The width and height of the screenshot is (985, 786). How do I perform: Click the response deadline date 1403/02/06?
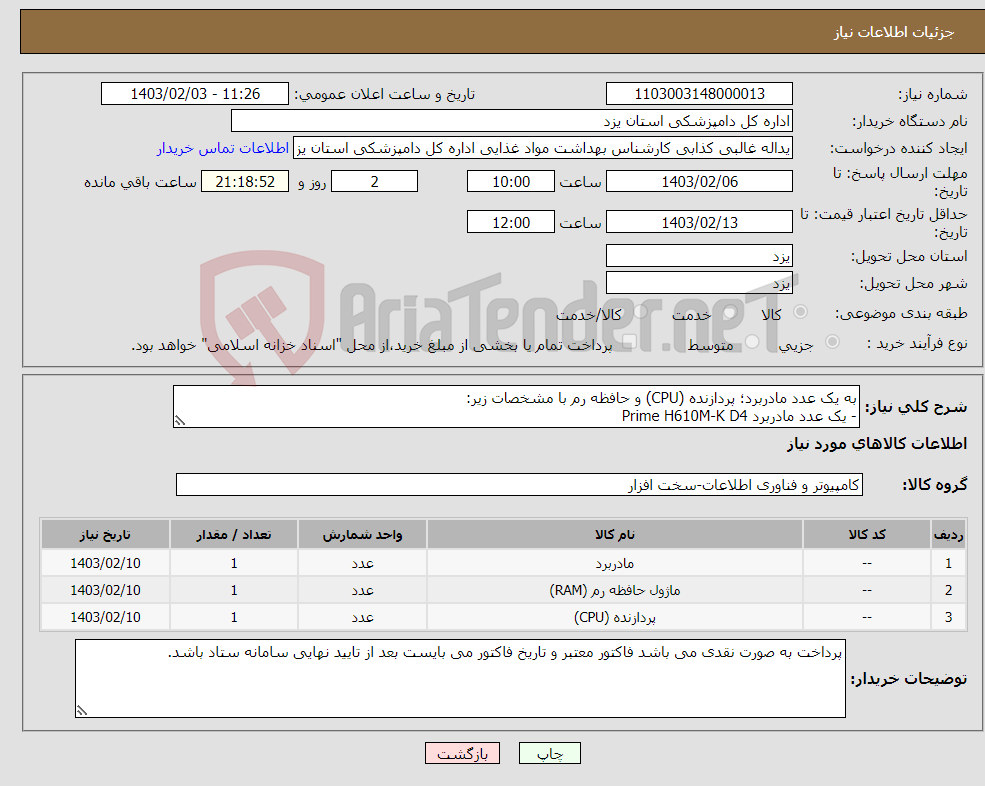[699, 182]
